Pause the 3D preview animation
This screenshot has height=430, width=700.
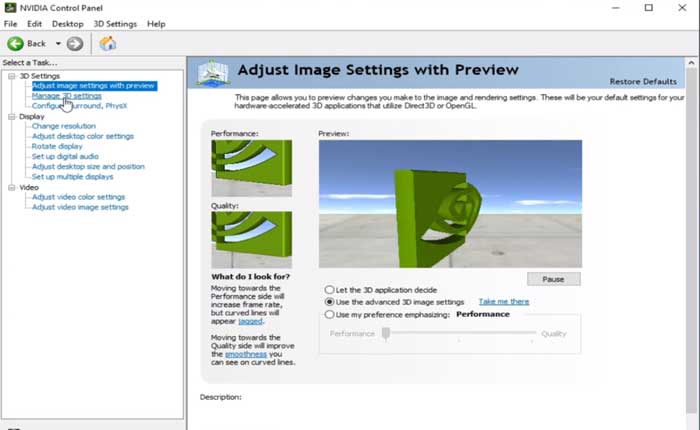pyautogui.click(x=553, y=279)
